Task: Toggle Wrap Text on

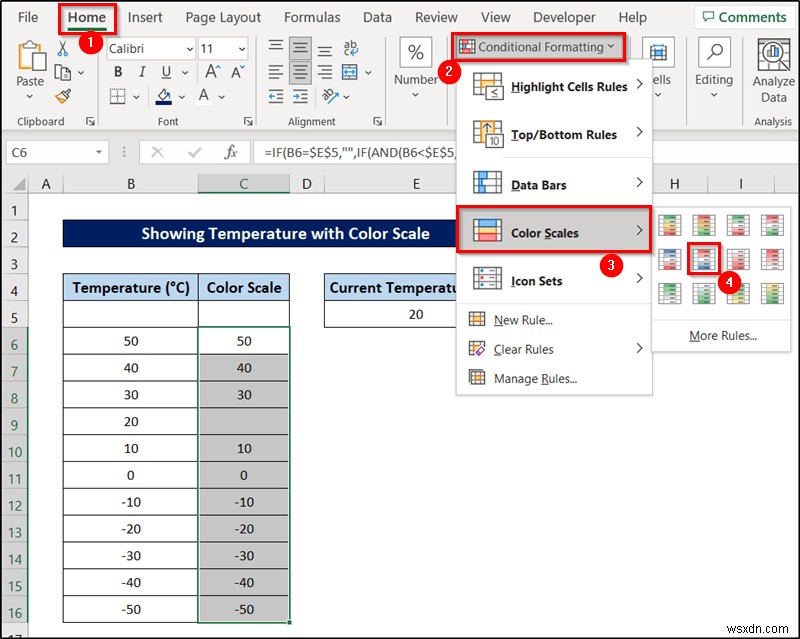Action: click(352, 48)
